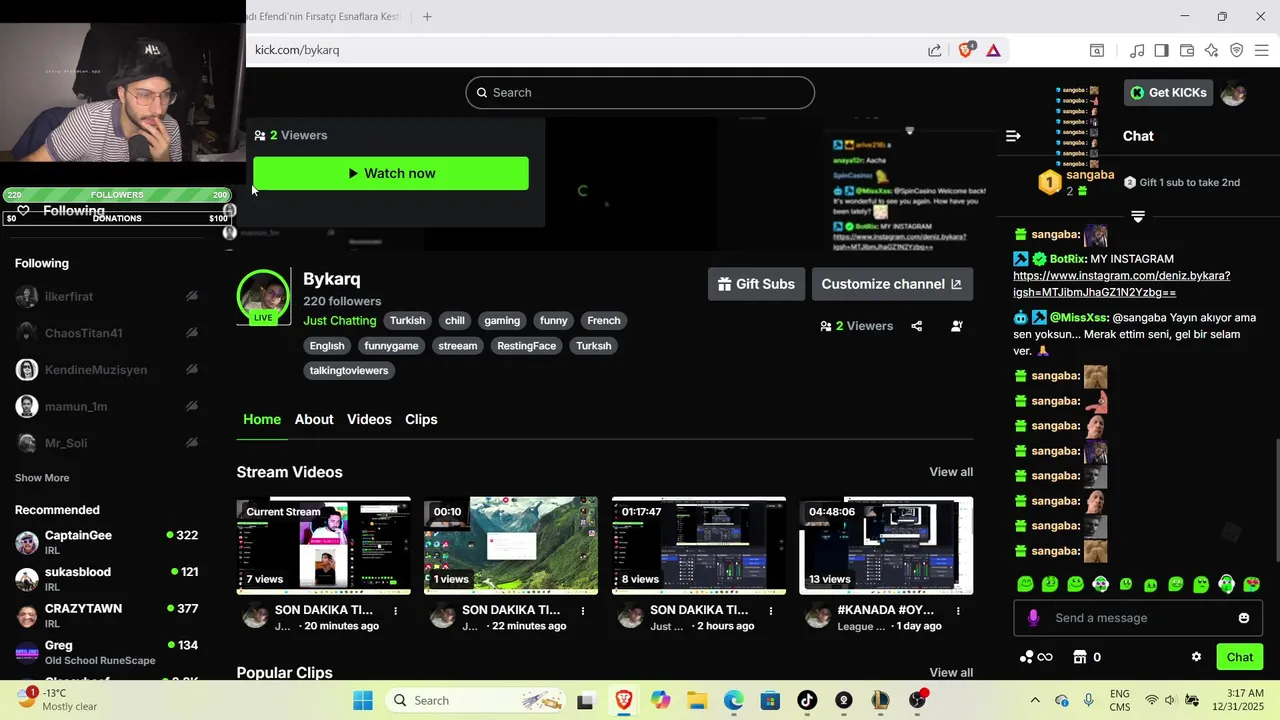Select the RestingFace tag
The width and height of the screenshot is (1280, 720).
click(527, 346)
